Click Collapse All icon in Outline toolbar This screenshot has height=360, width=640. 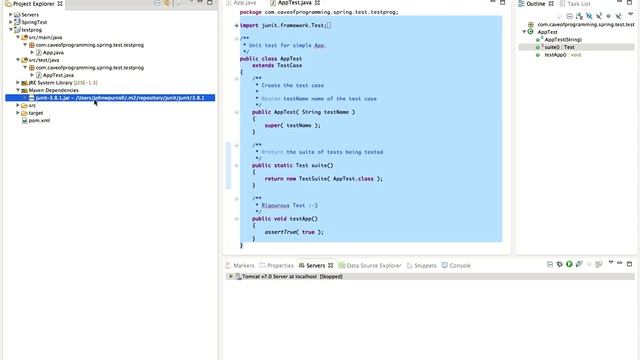pos(569,16)
